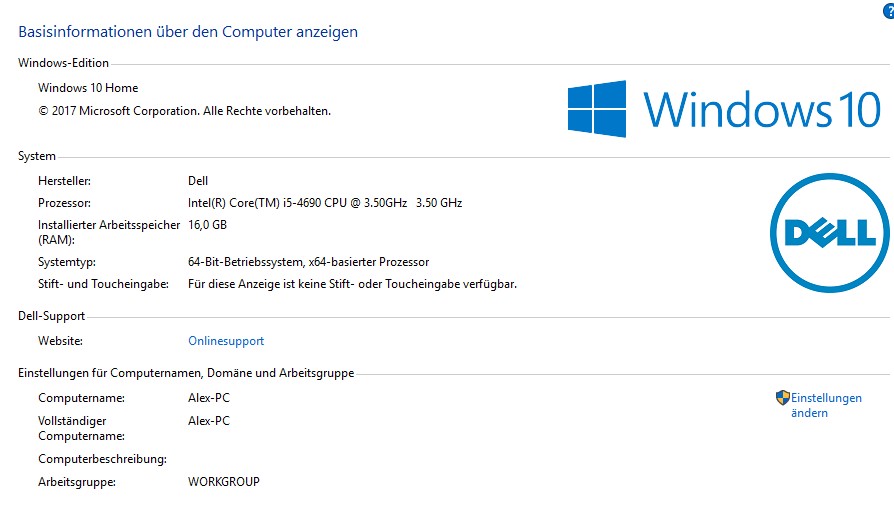Click the Windows 10 Home edition text
The width and height of the screenshot is (894, 506).
[88, 88]
